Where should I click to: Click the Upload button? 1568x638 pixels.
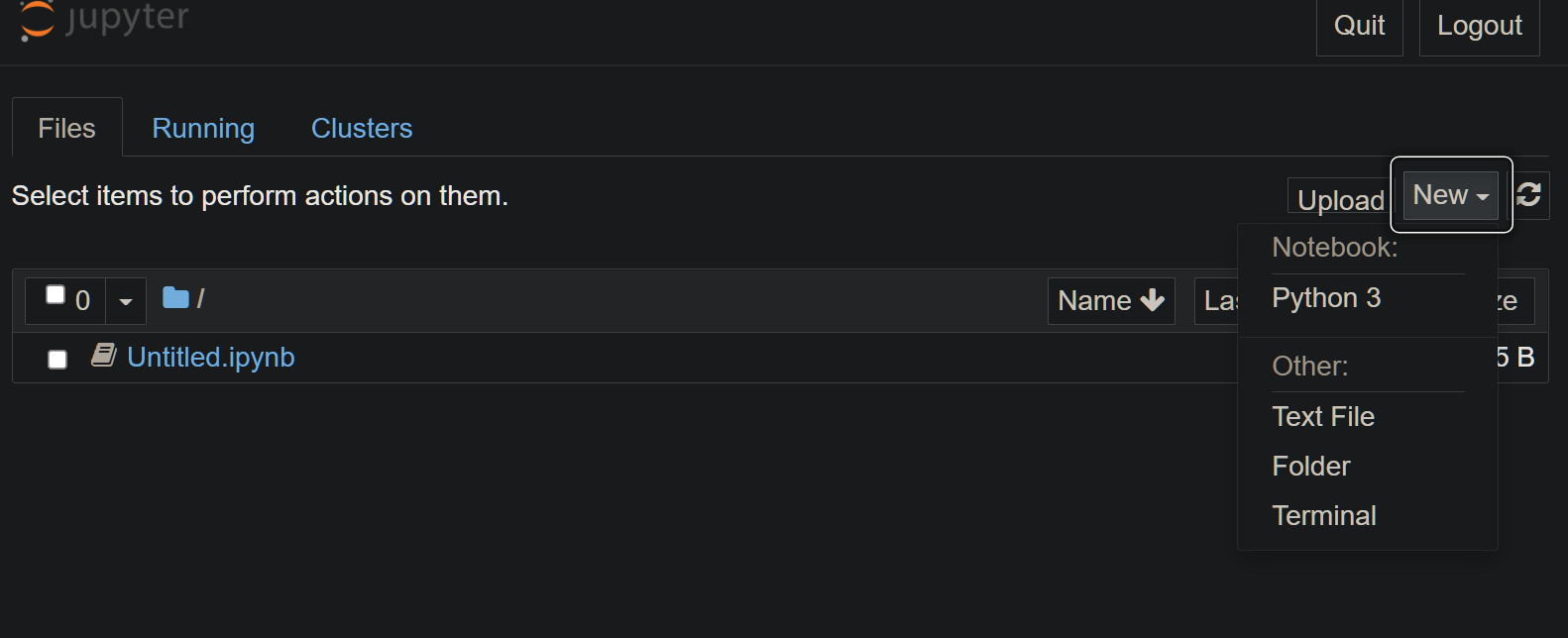click(x=1336, y=198)
